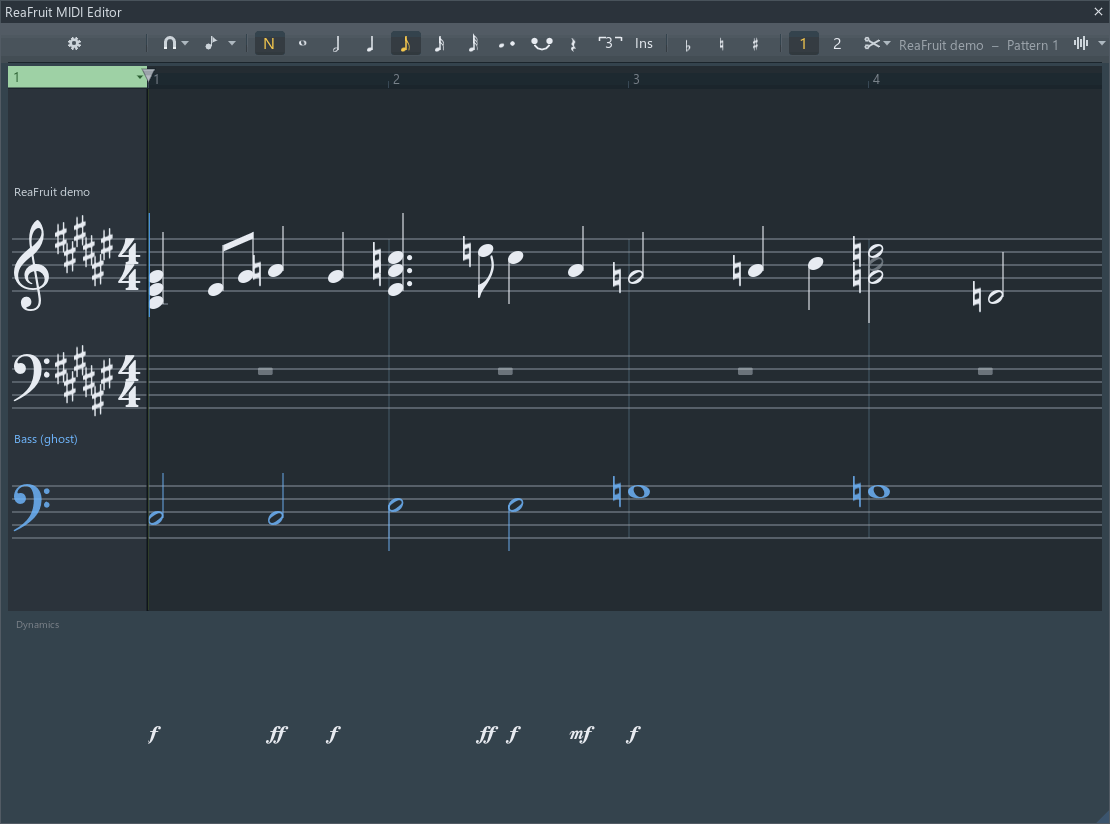Open the note tool dropdown arrow

231,44
